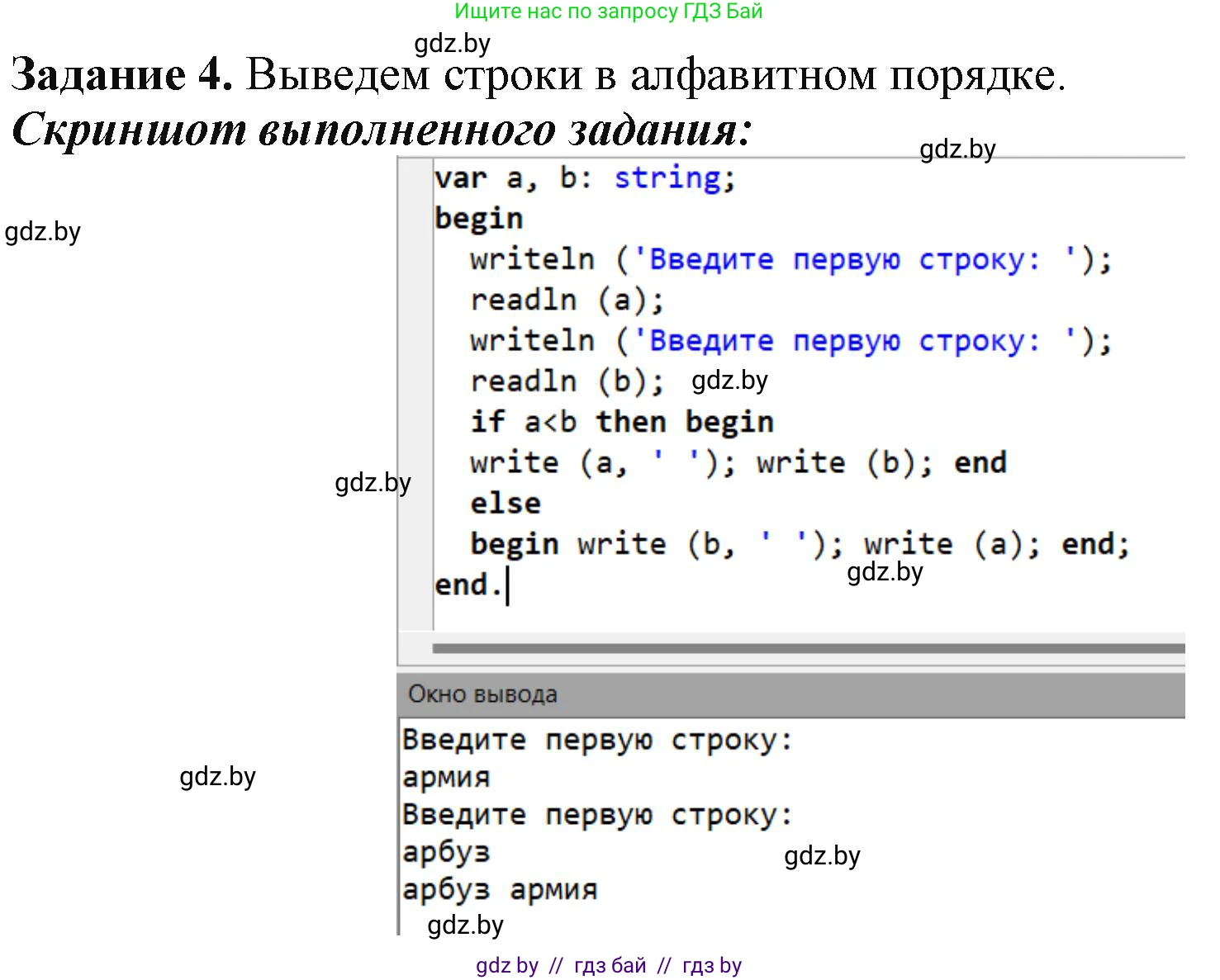Viewport: 1220px width, 980px height.
Task: Click the "var a, b: string;" declaration line
Action: tap(584, 178)
